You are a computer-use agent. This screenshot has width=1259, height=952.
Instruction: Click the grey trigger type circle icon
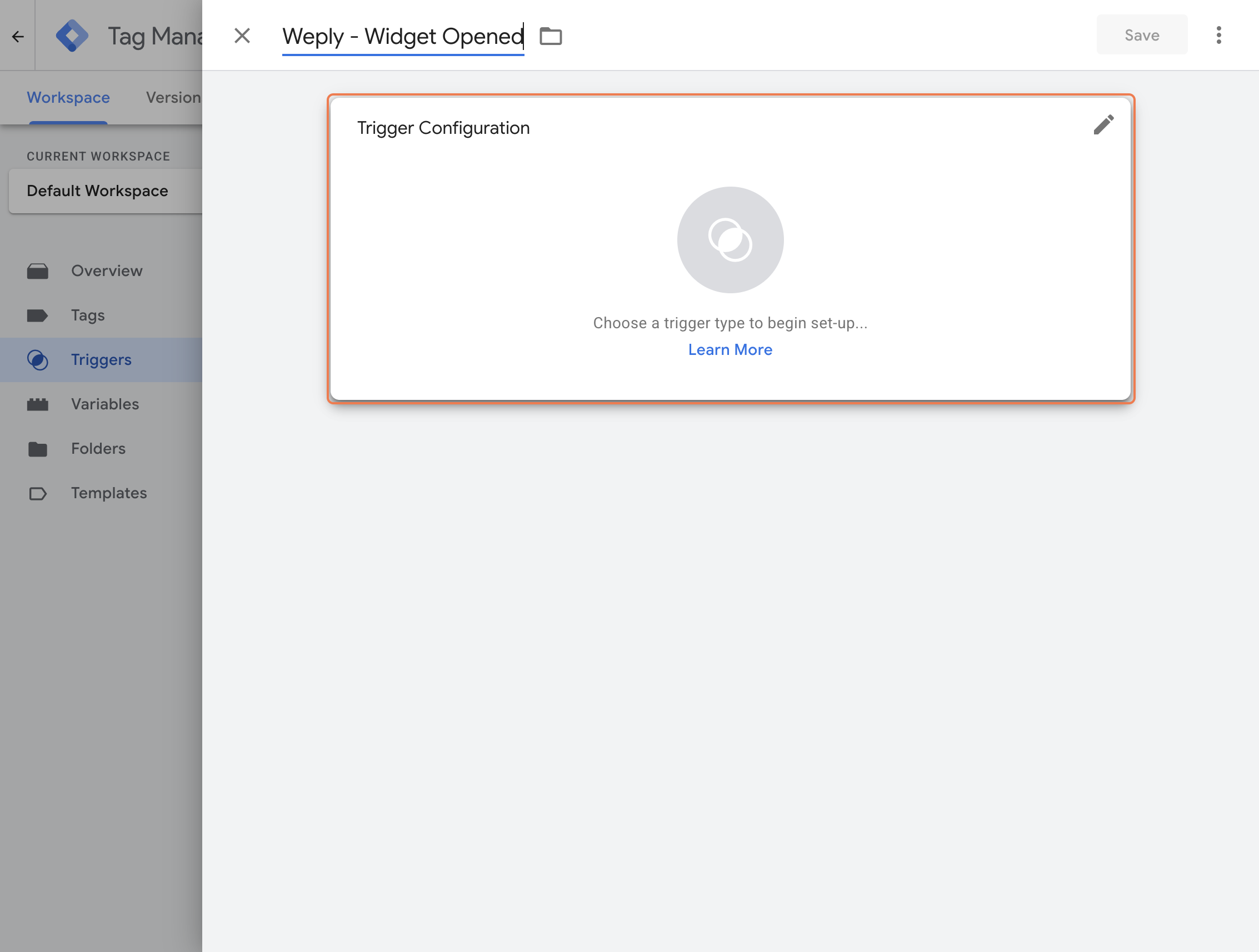click(730, 239)
